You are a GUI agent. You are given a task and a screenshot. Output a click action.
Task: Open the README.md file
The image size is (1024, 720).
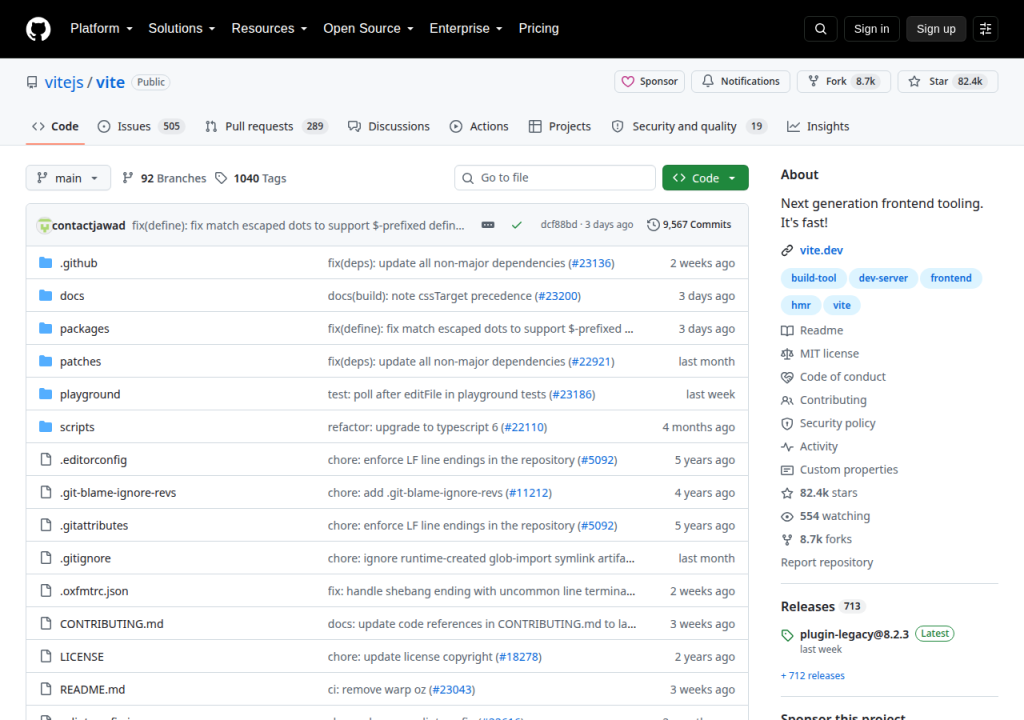pyautogui.click(x=92, y=689)
